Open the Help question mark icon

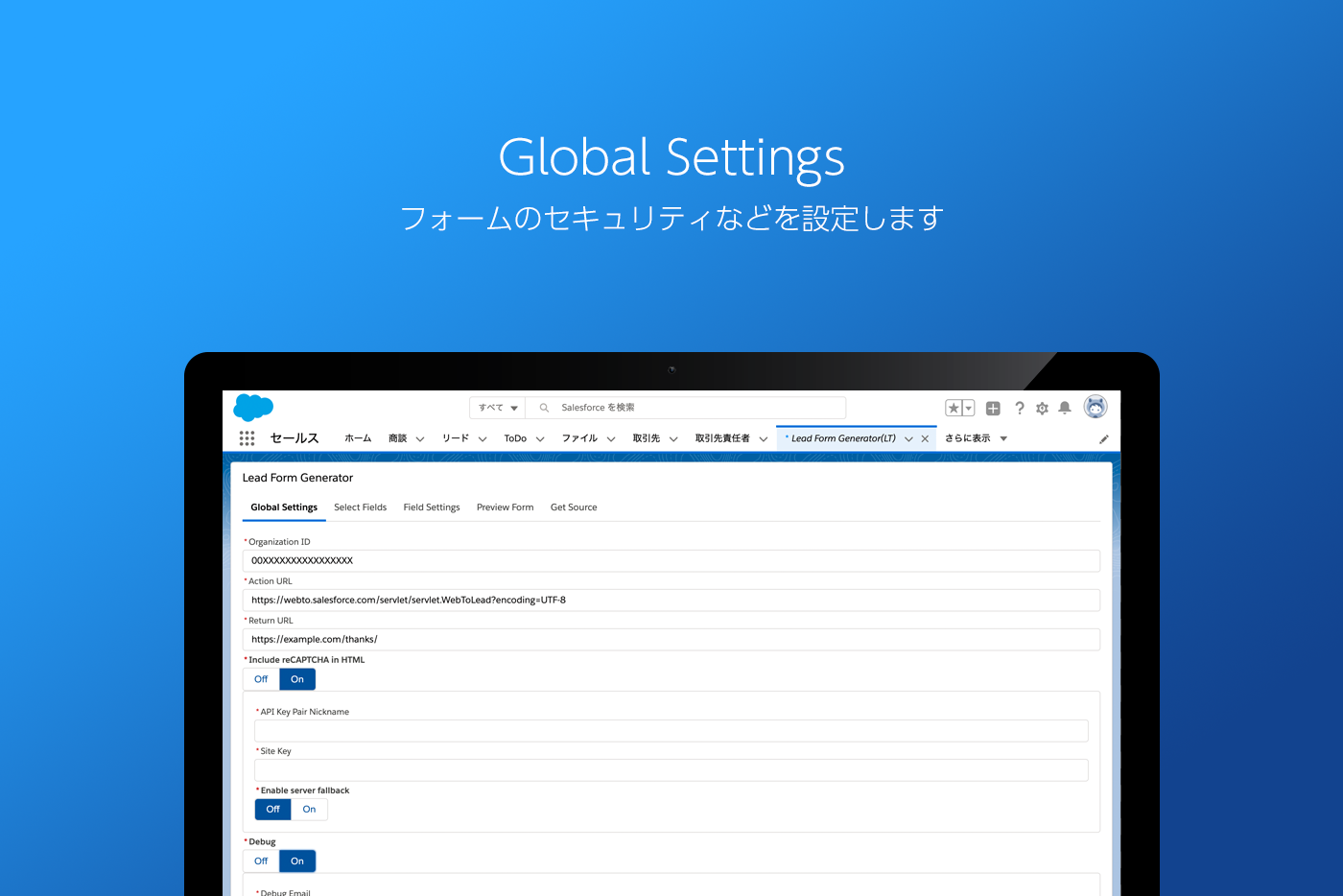pyautogui.click(x=1020, y=408)
